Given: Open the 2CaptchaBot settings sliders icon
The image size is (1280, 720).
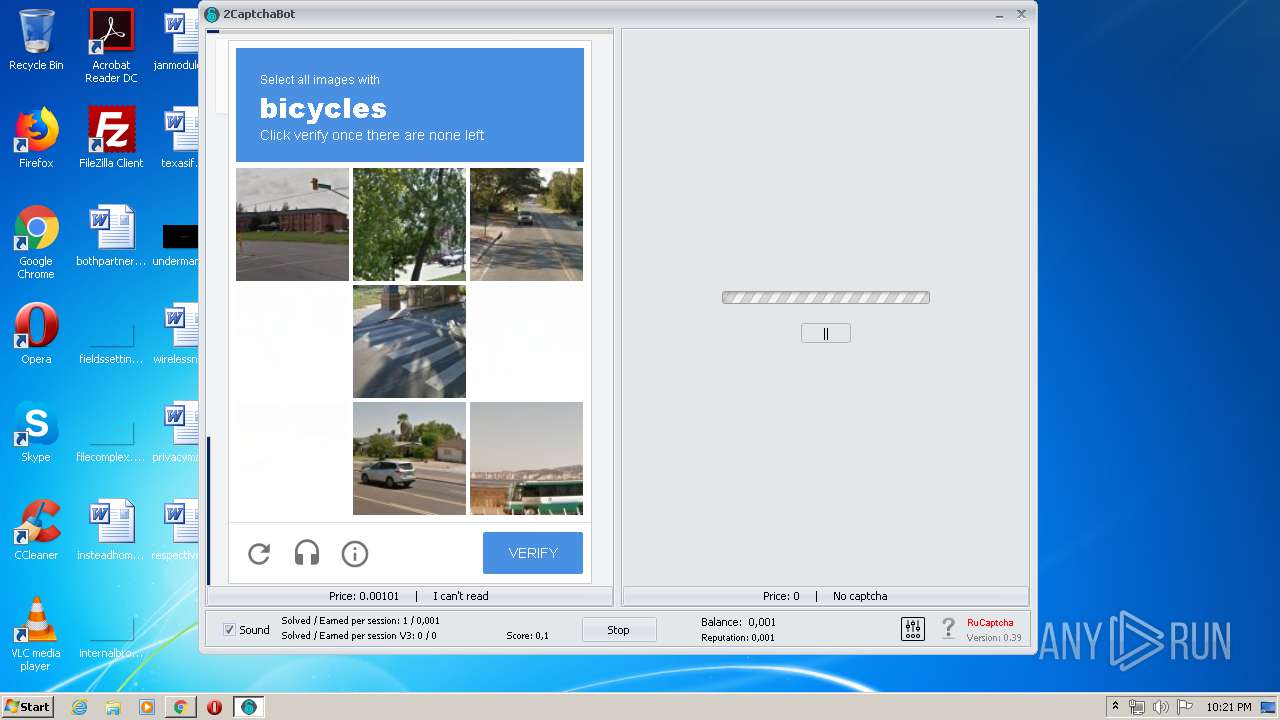Looking at the screenshot, I should [913, 629].
